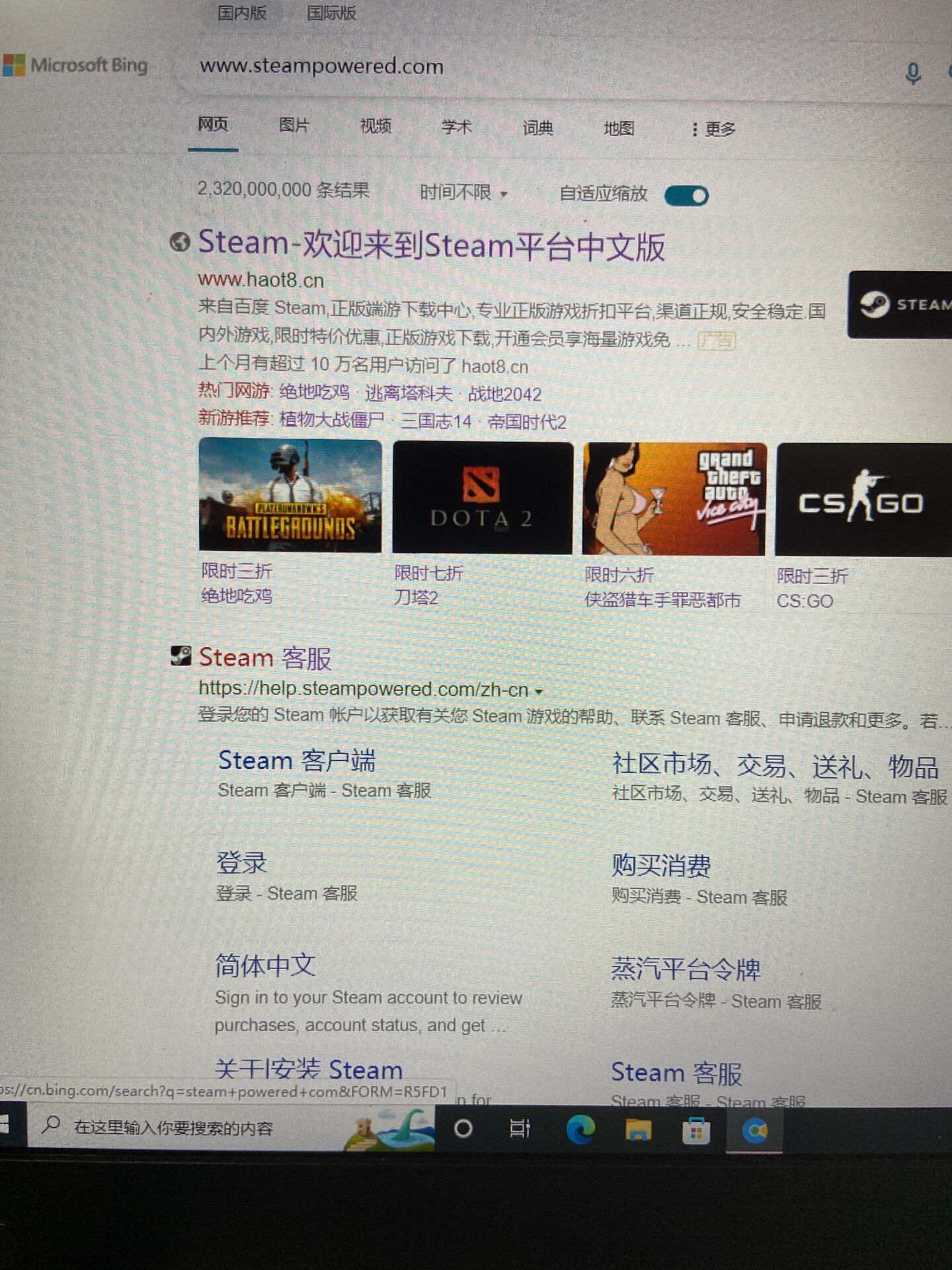Select the 视频 search tab
Viewport: 952px width, 1270px height.
(376, 126)
